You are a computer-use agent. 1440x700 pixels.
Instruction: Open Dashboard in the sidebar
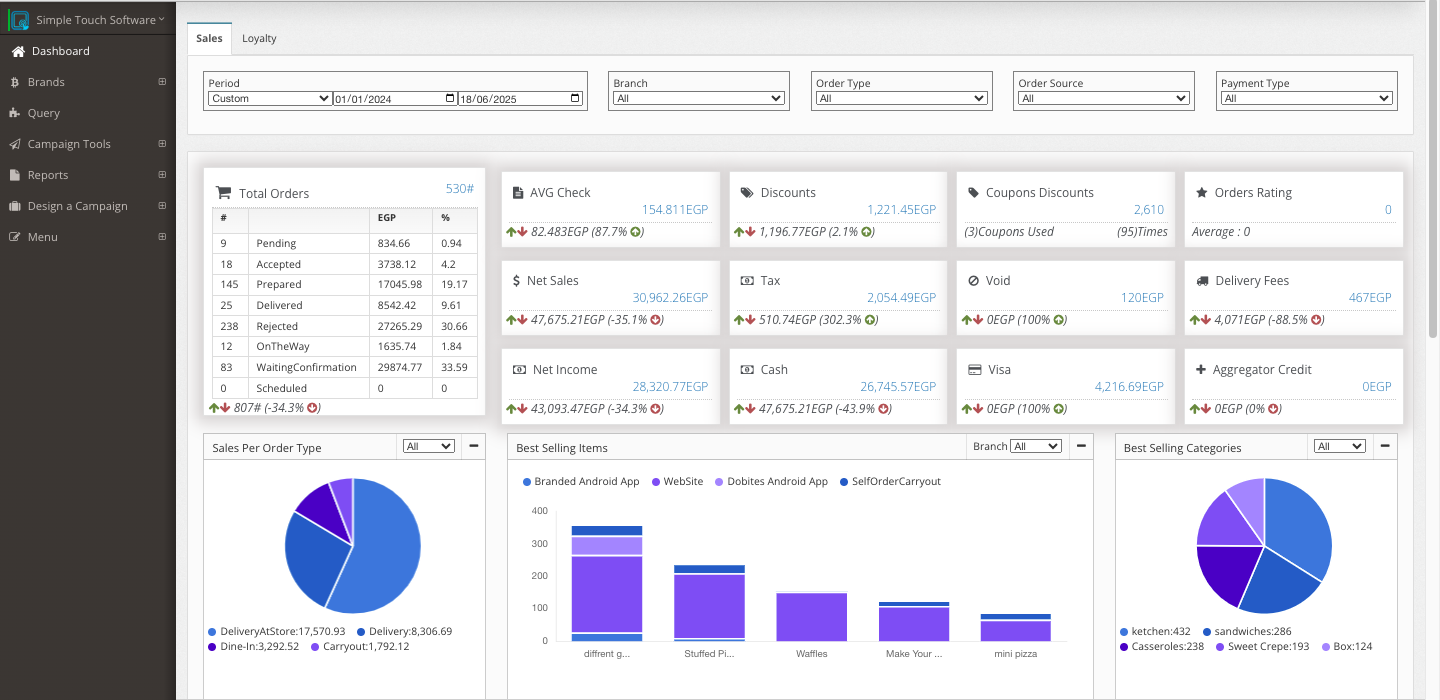pos(88,51)
